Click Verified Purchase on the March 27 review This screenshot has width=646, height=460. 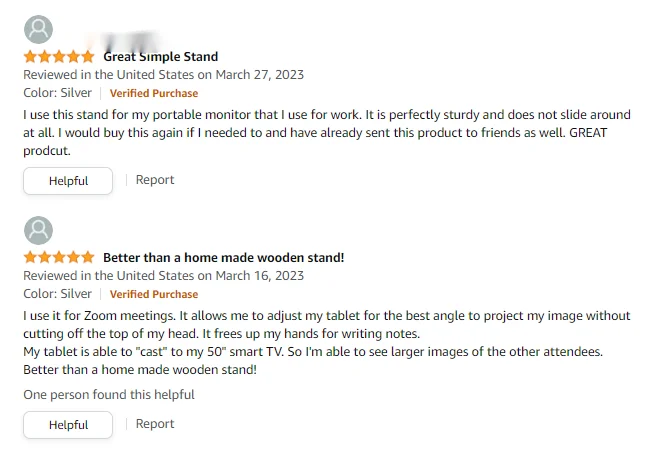tap(154, 94)
